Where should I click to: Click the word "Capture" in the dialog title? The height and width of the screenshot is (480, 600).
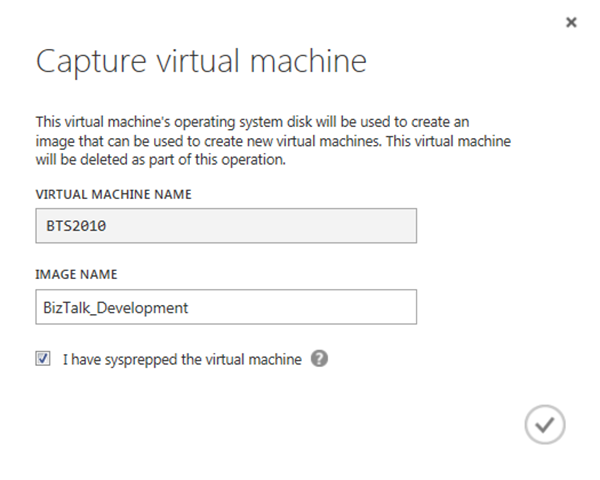coord(91,62)
